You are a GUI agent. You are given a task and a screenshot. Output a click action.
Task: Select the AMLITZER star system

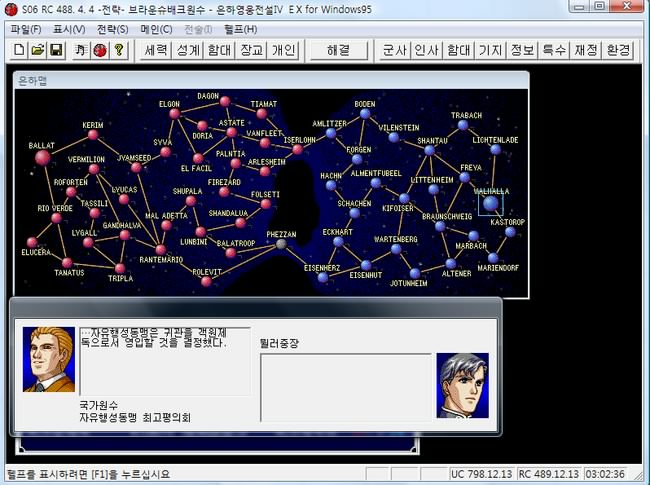pyautogui.click(x=331, y=133)
